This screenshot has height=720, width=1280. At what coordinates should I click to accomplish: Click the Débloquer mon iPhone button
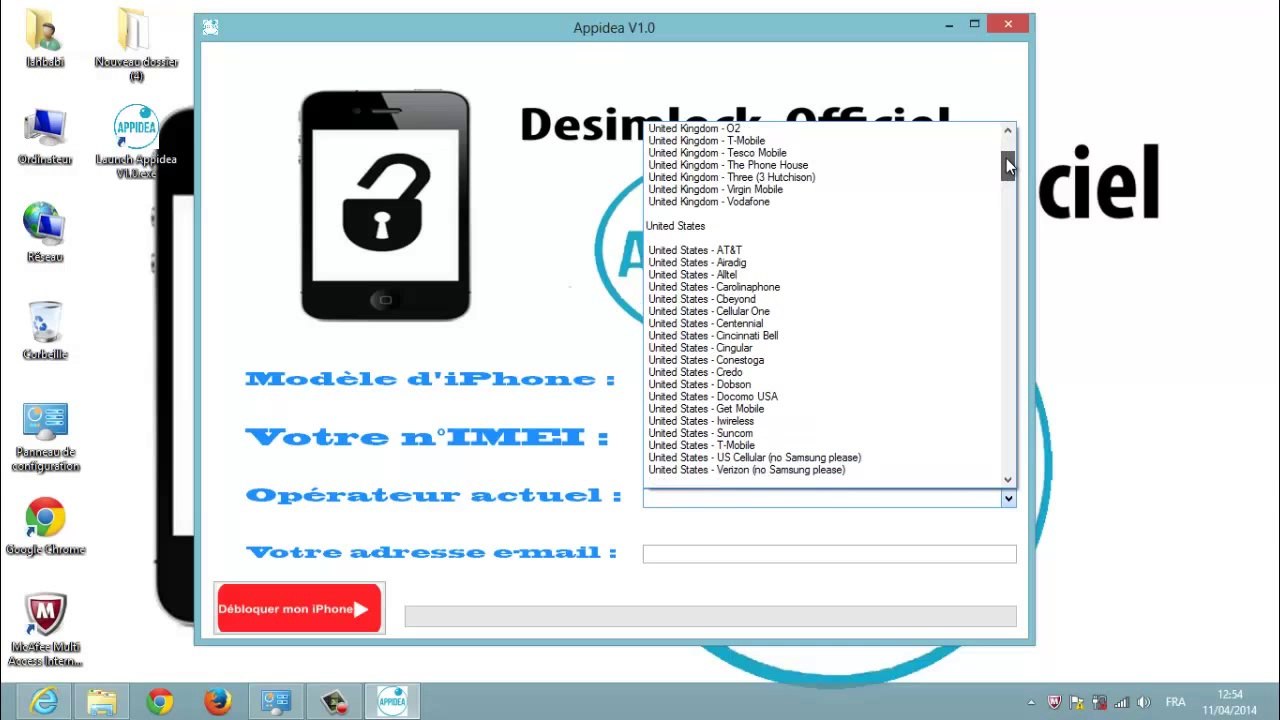click(x=299, y=608)
